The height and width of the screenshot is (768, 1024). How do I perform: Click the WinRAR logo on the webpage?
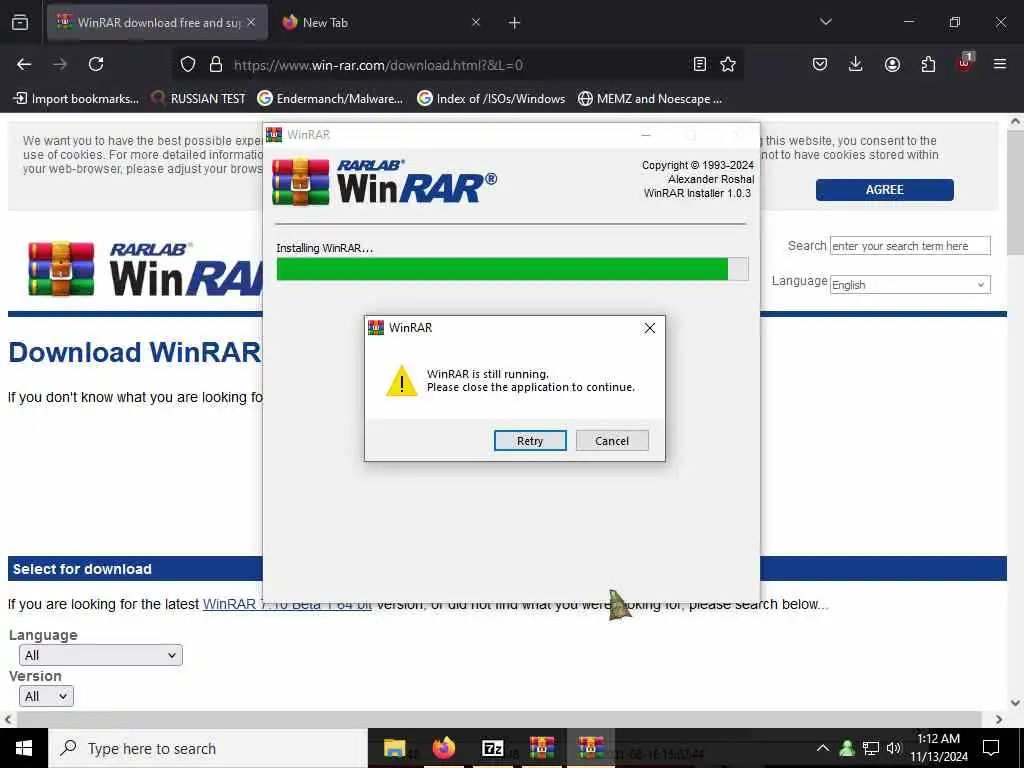pos(144,269)
